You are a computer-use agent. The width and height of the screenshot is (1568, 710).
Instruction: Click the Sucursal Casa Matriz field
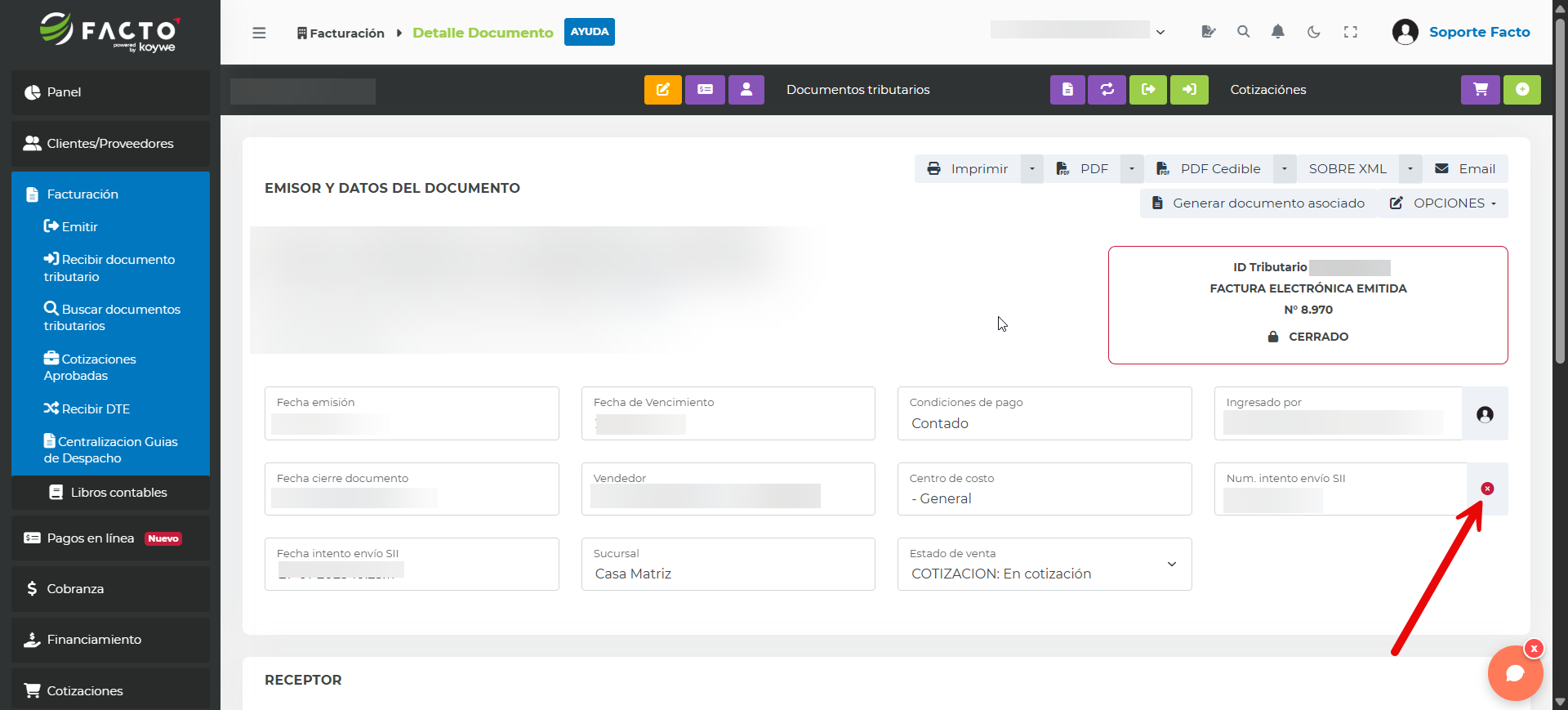728,565
